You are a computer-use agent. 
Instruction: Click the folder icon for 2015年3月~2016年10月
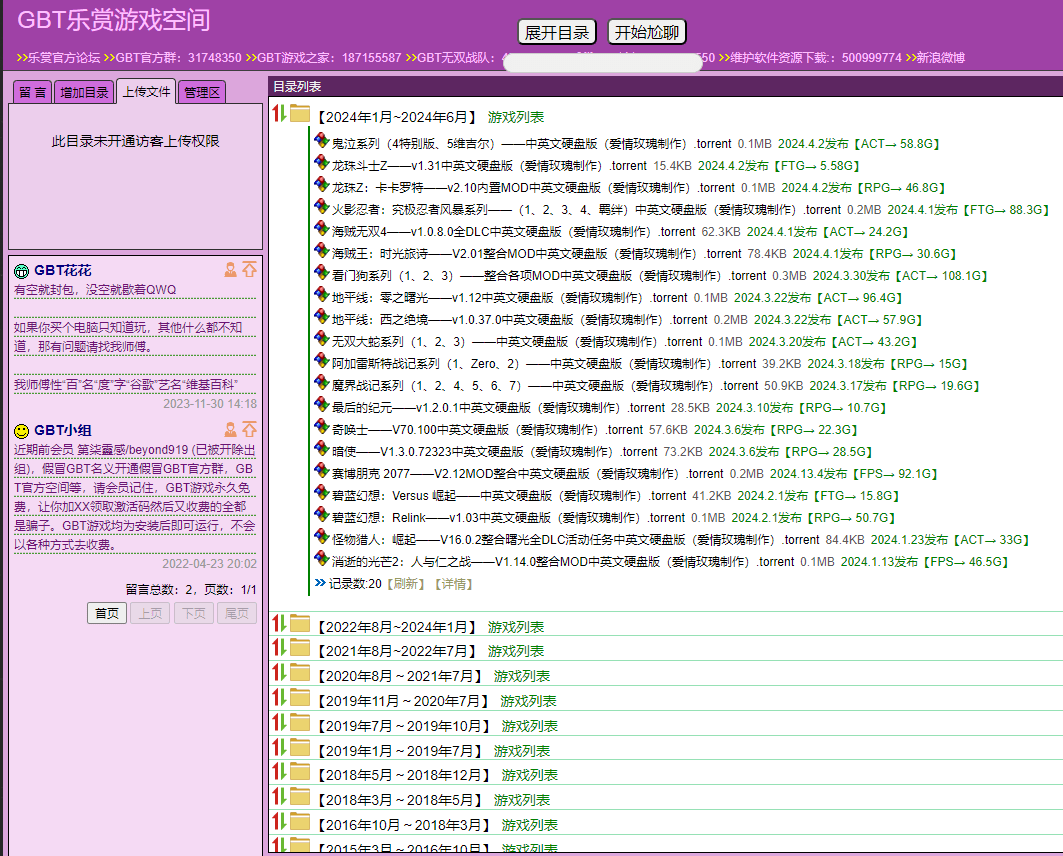tap(300, 850)
